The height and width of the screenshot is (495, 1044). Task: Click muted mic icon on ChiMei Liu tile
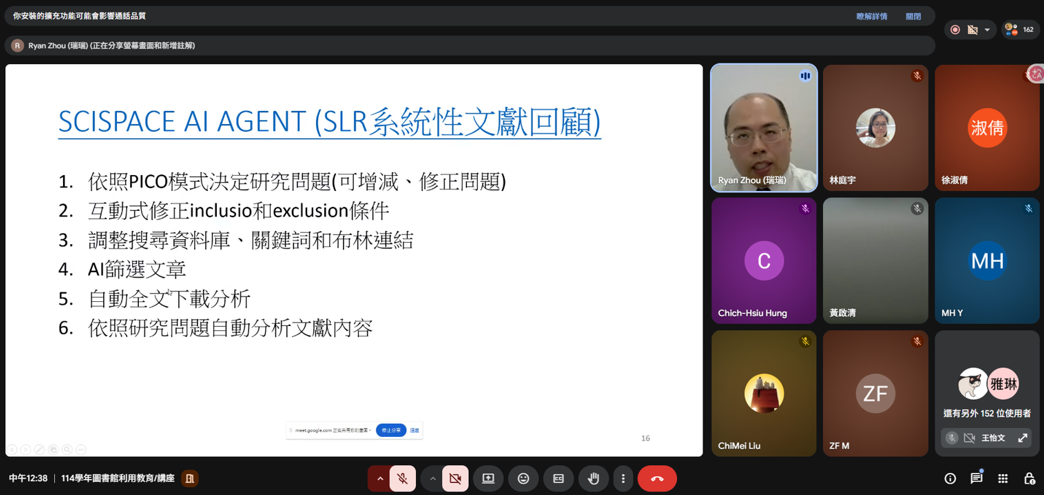pos(805,341)
